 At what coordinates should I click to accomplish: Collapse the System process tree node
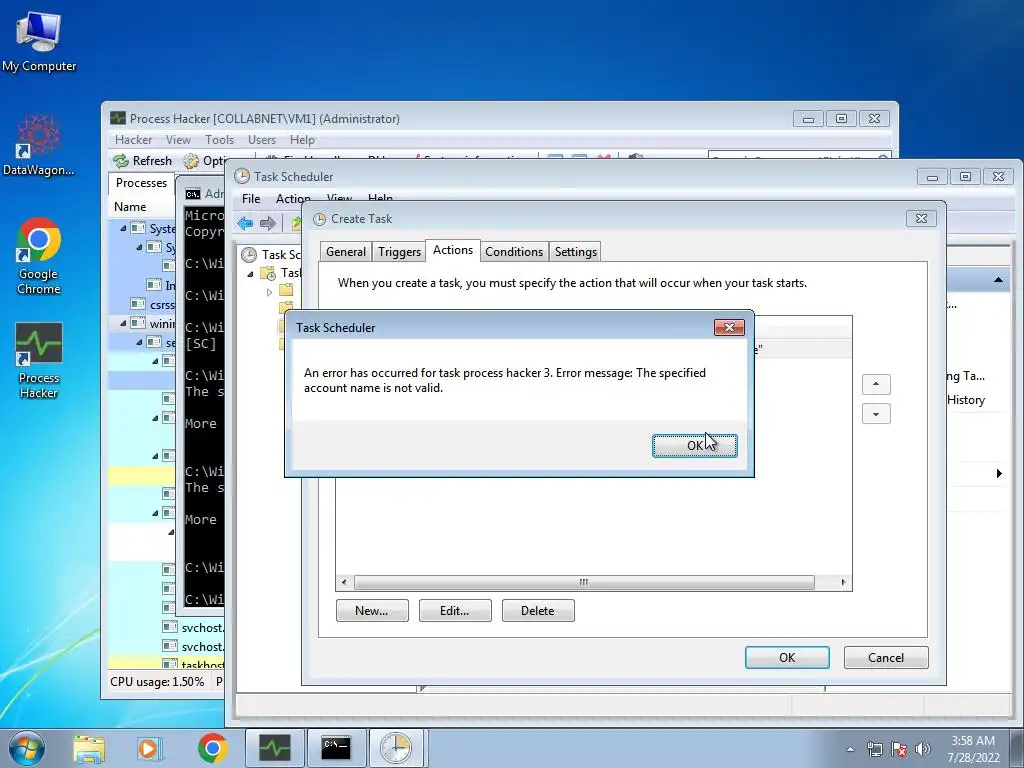[x=123, y=229]
